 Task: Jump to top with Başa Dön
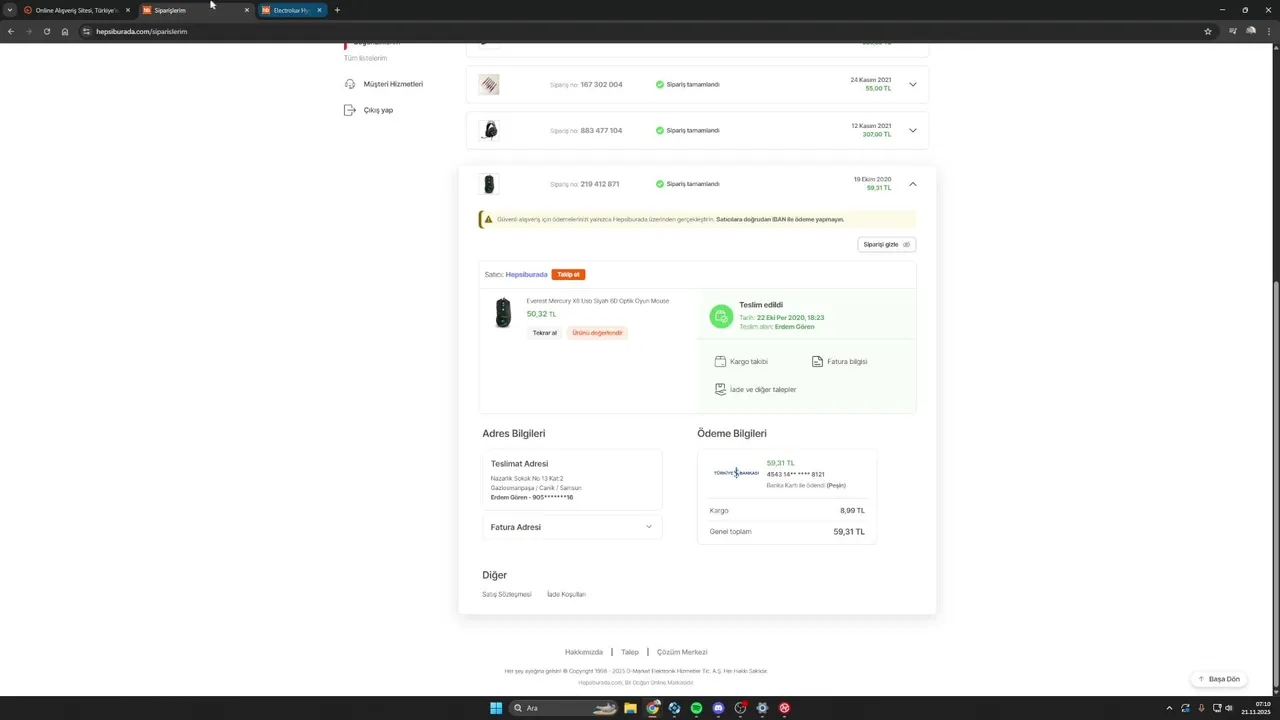[x=1219, y=679]
